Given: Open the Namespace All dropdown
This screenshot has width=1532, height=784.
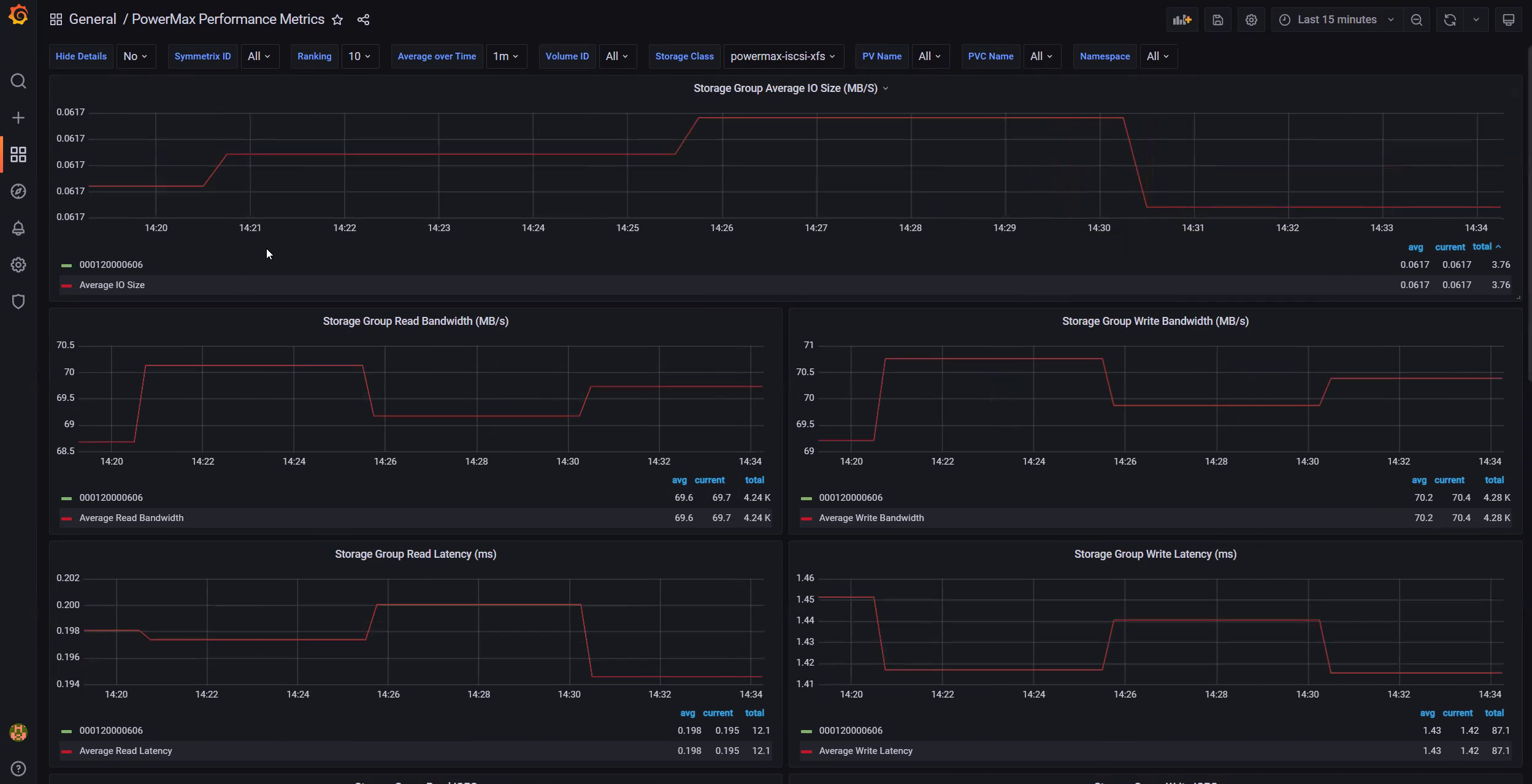Looking at the screenshot, I should [x=1158, y=56].
